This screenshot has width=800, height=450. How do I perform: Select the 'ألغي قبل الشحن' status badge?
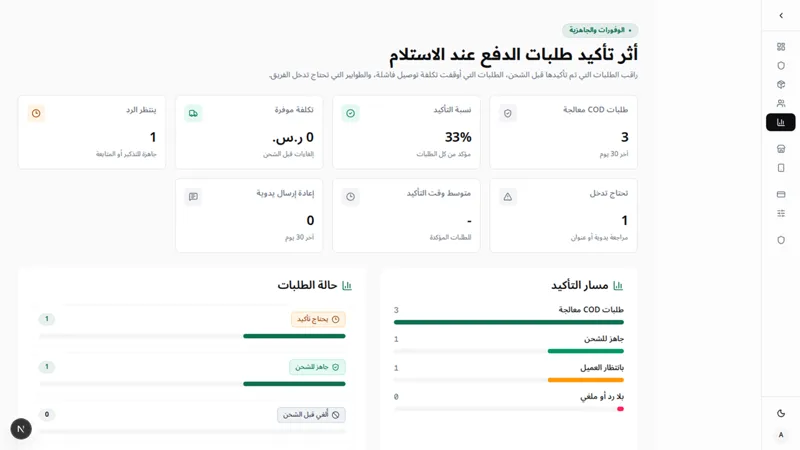pos(311,415)
